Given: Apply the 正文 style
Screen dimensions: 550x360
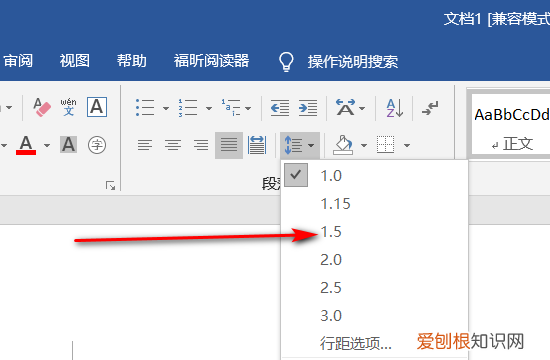Looking at the screenshot, I should click(x=510, y=124).
